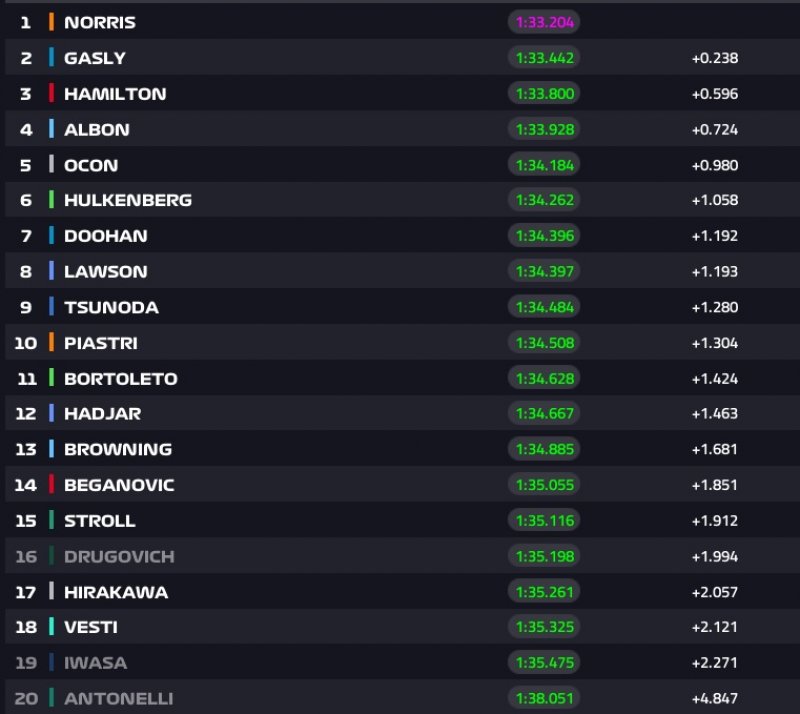This screenshot has width=800, height=714.
Task: Select Gasly's 1:33.442 lap time badge
Action: [x=544, y=58]
